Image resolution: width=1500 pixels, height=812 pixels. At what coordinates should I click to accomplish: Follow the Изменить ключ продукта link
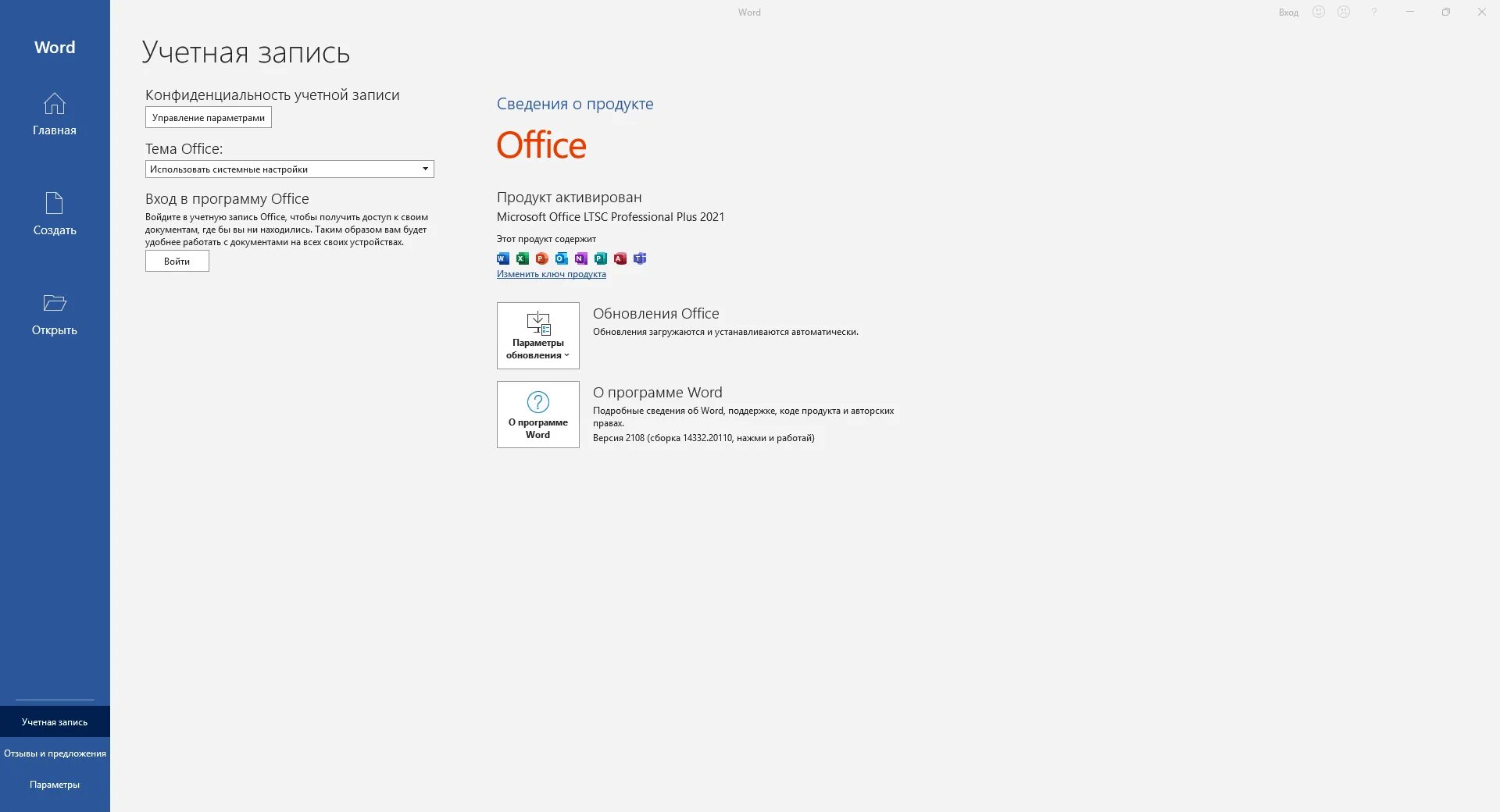pyautogui.click(x=552, y=274)
